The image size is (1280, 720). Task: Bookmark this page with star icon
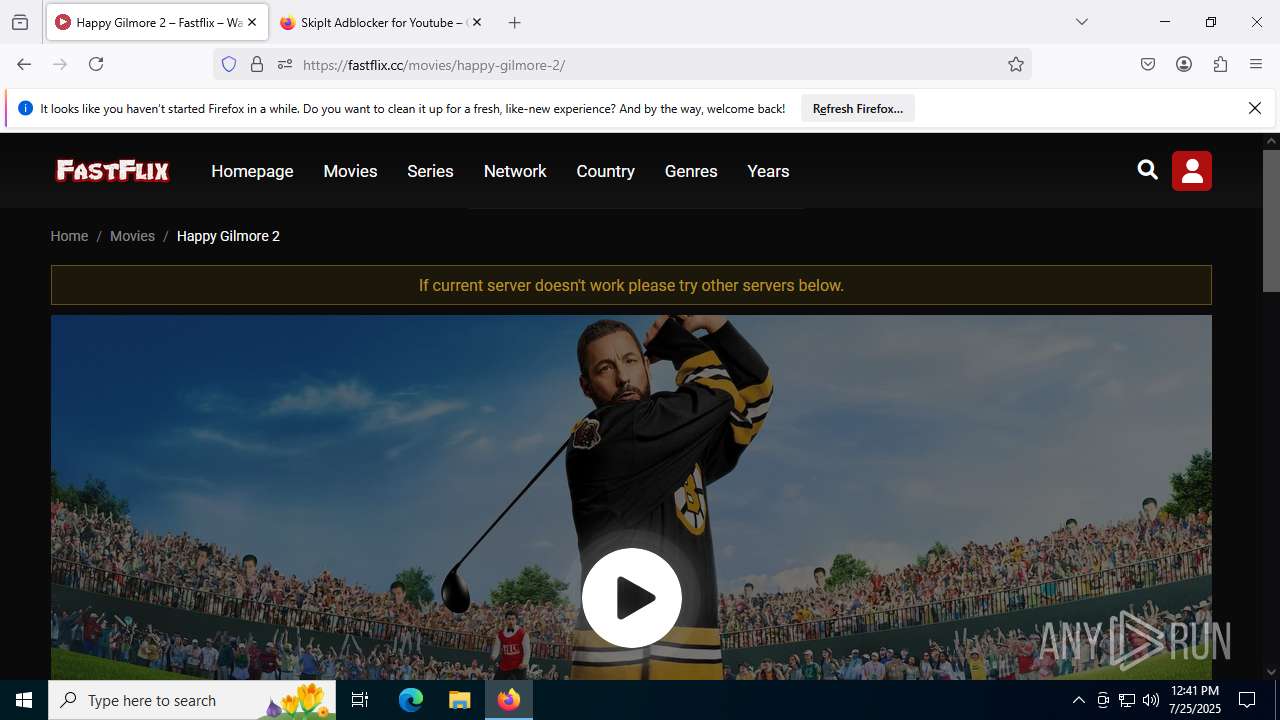point(1016,65)
